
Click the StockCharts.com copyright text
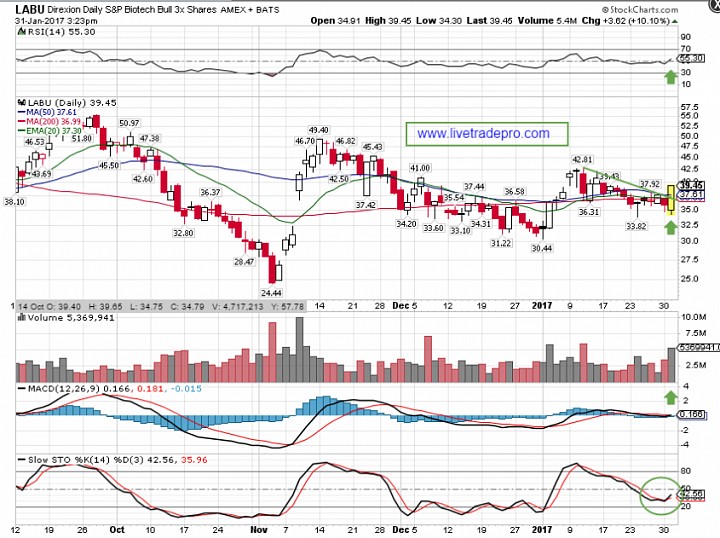(x=640, y=9)
